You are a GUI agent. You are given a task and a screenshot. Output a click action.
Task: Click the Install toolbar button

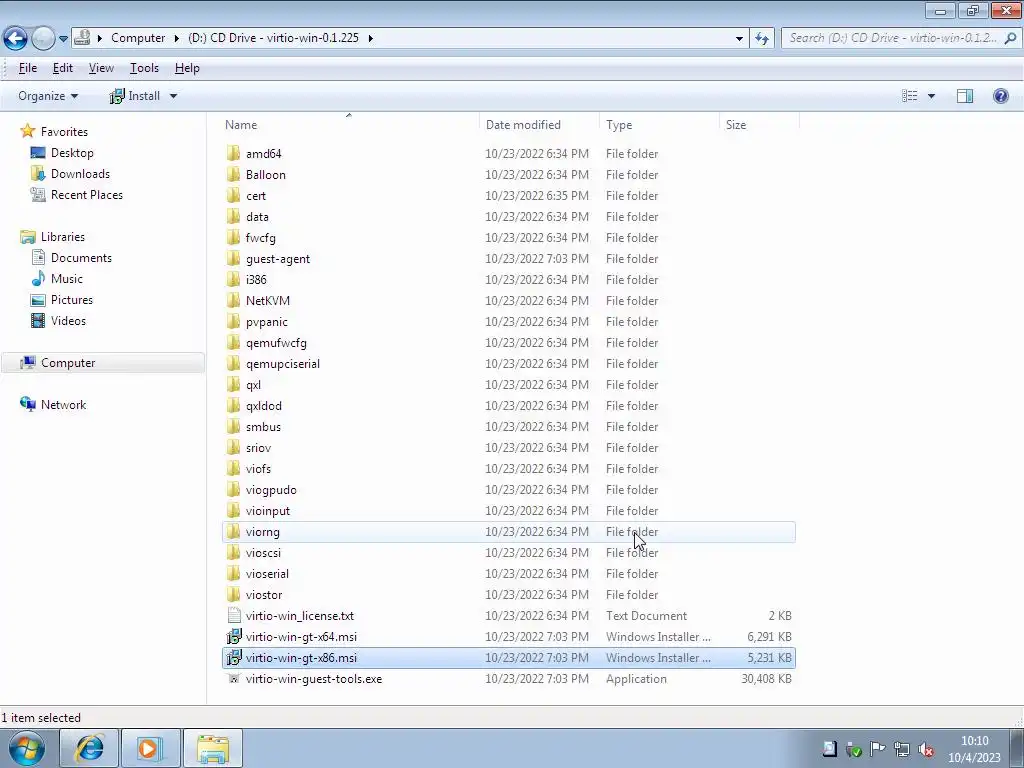(x=135, y=96)
